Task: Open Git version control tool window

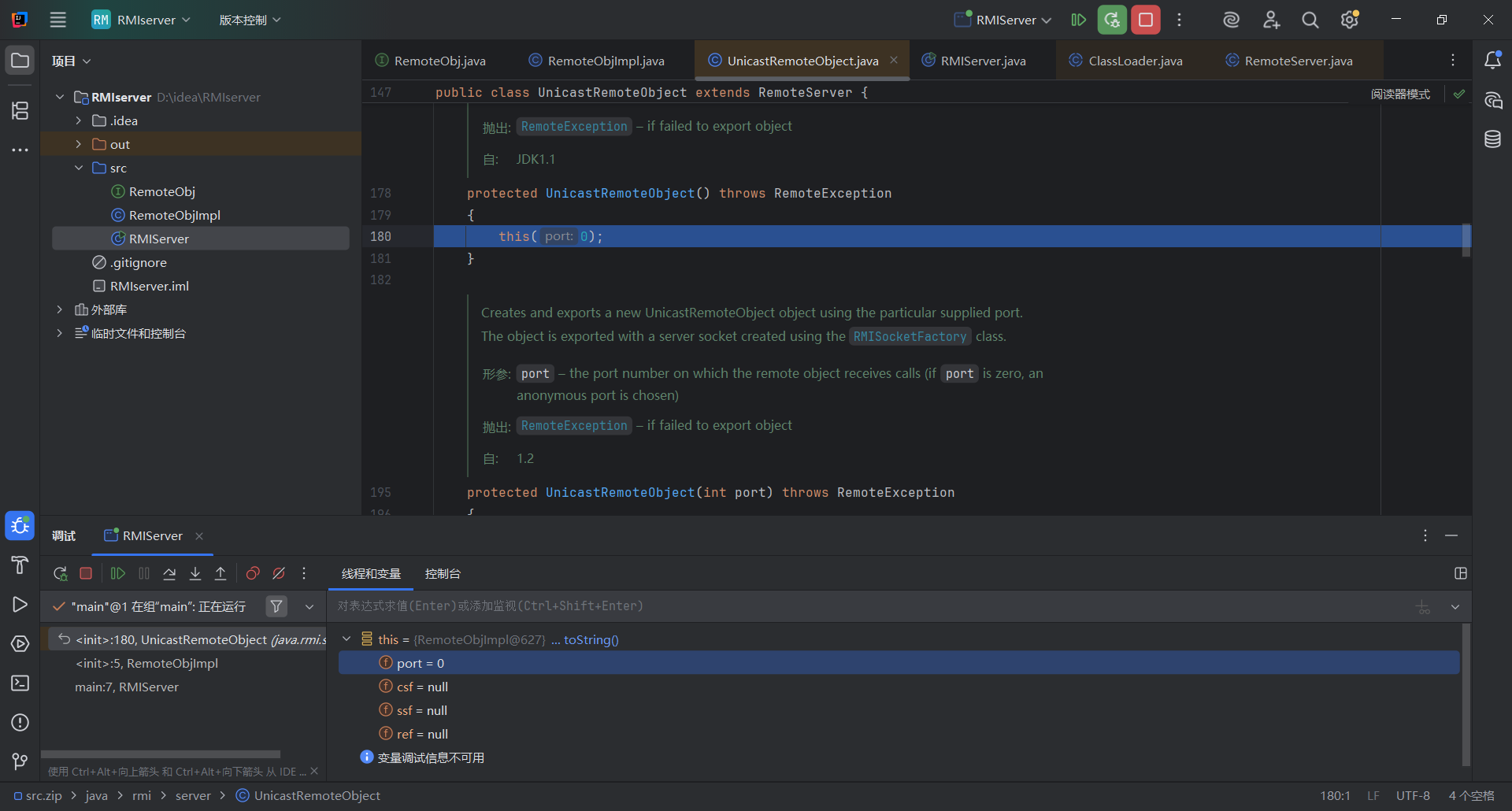Action: point(20,761)
